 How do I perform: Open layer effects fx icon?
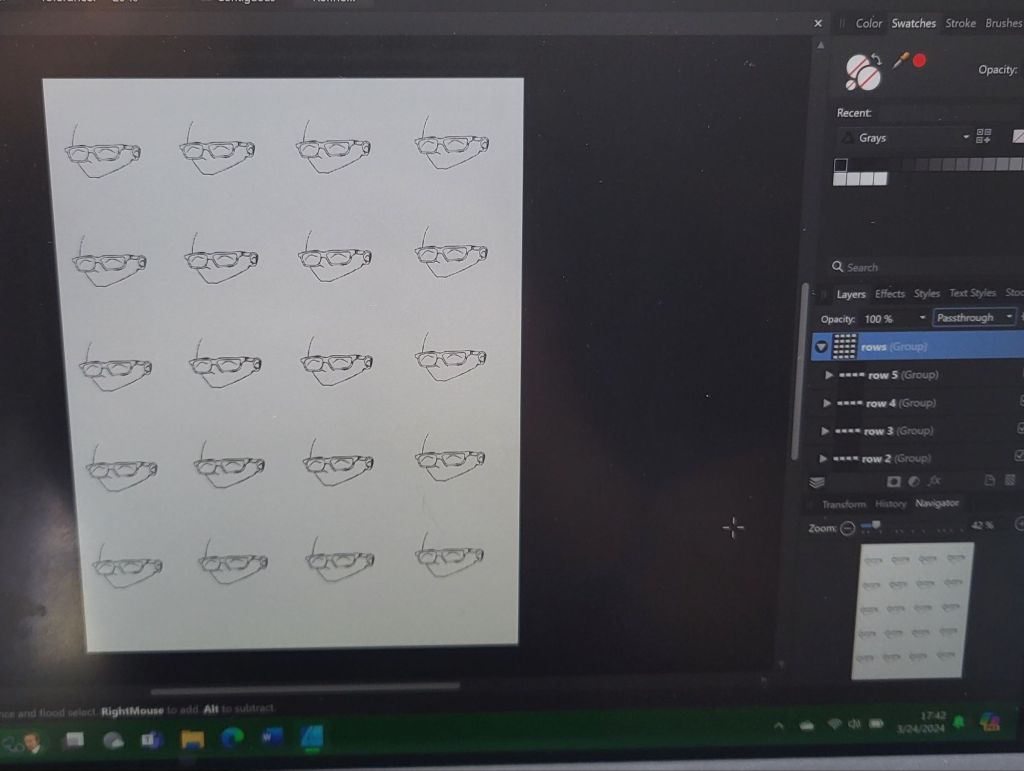coord(935,482)
